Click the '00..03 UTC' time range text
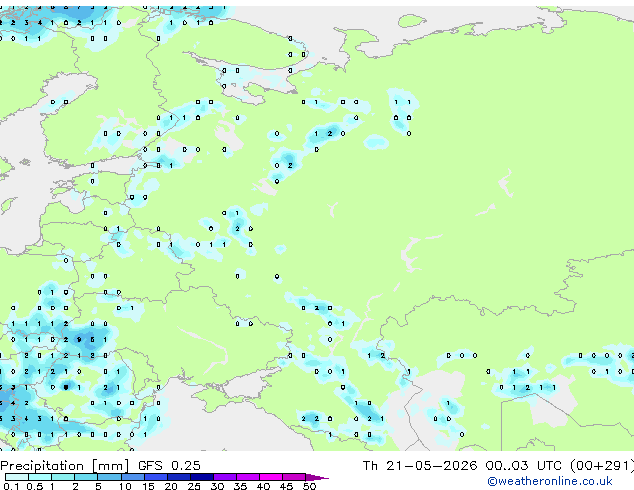 pyautogui.click(x=524, y=466)
